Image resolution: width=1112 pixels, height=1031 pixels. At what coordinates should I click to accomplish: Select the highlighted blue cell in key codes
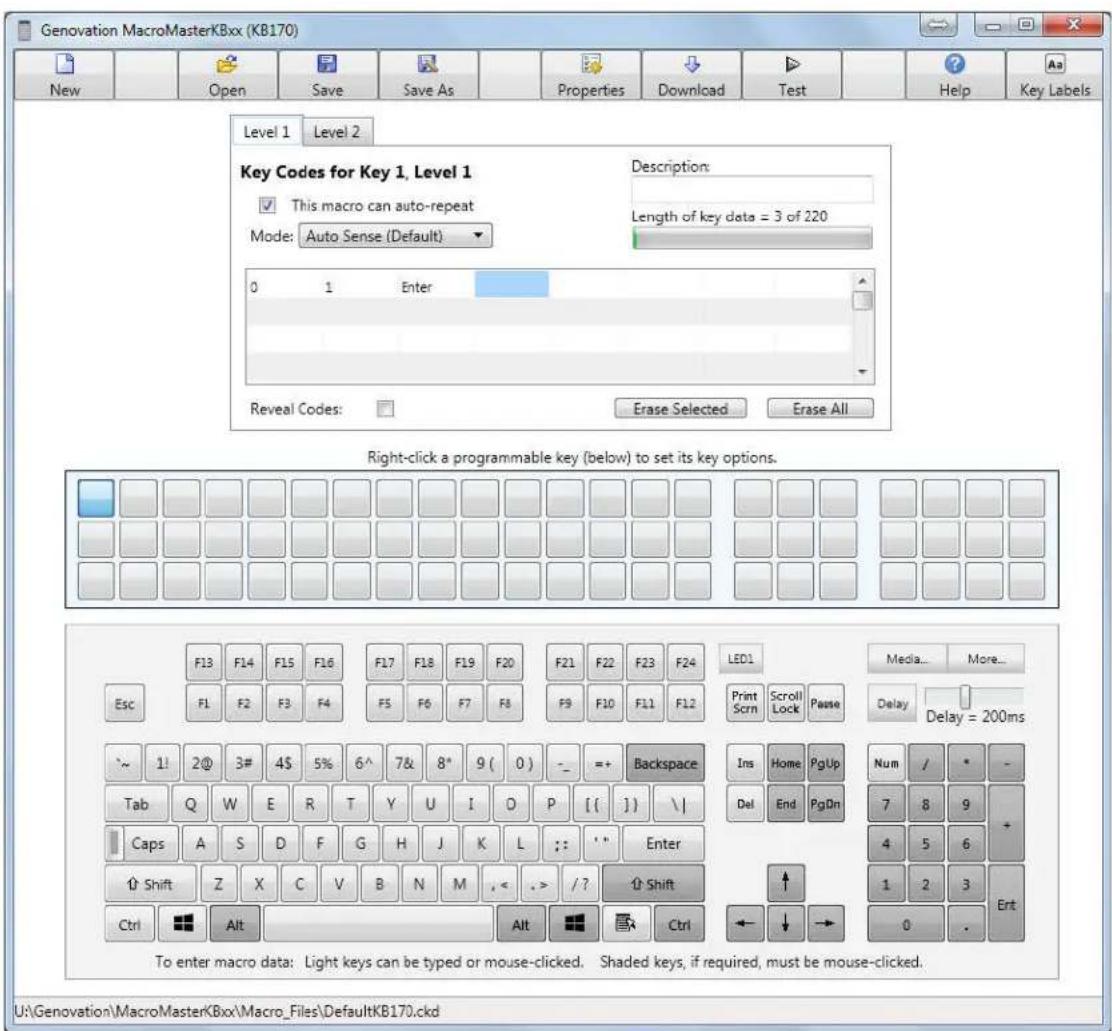[x=511, y=284]
